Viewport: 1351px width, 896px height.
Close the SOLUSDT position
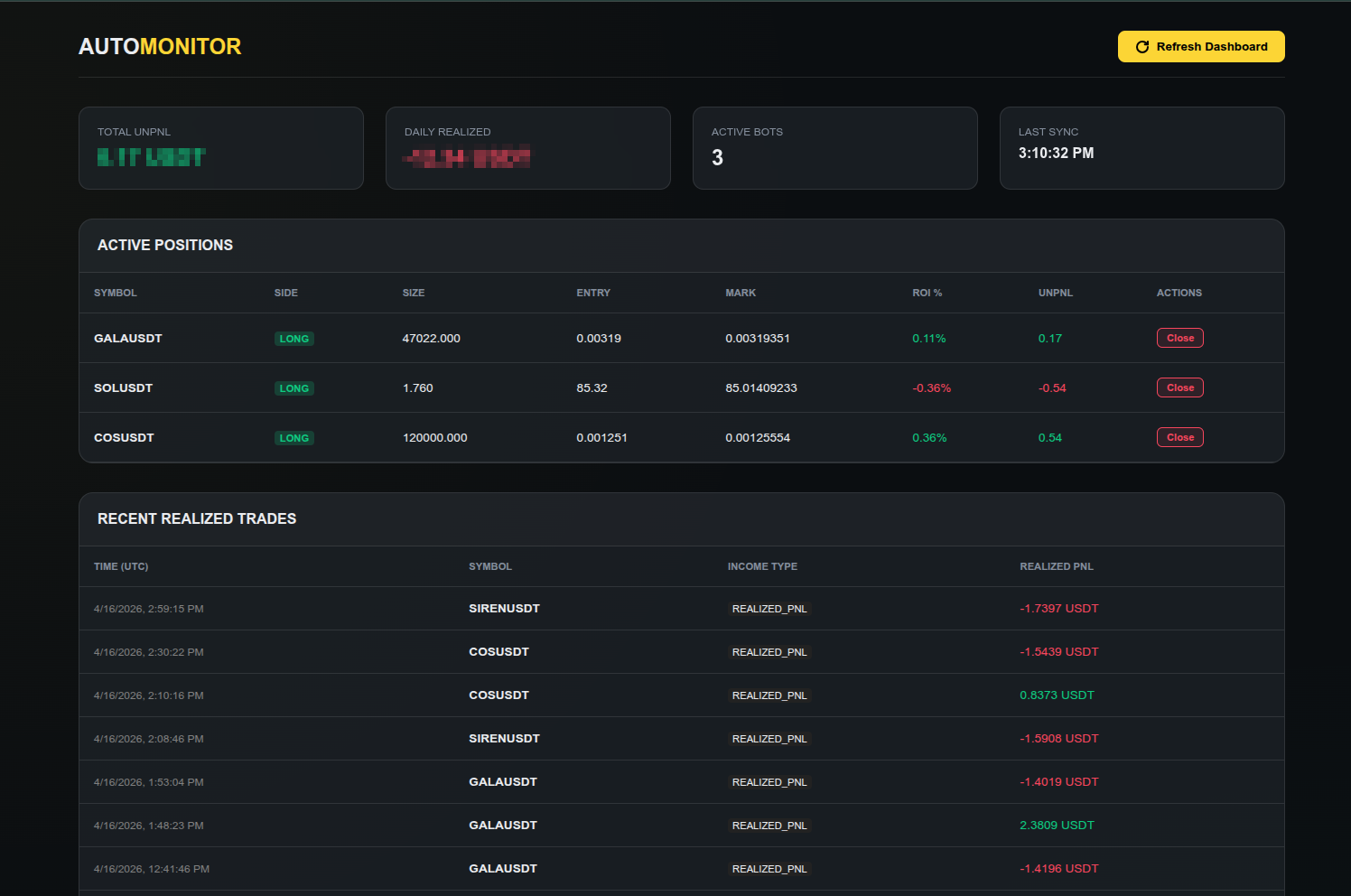1180,387
